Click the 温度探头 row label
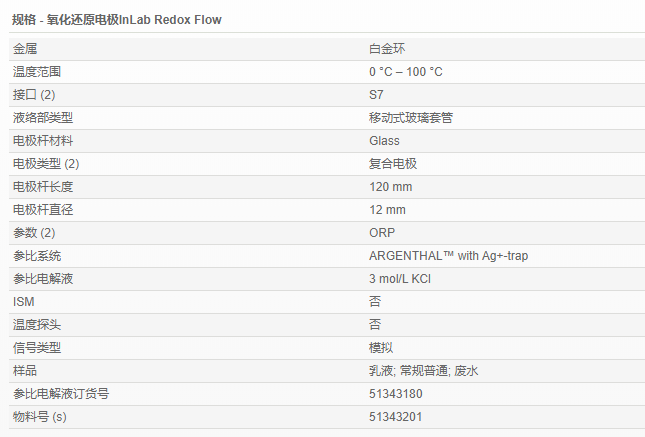Viewport: 645px width, 437px height. [x=37, y=324]
